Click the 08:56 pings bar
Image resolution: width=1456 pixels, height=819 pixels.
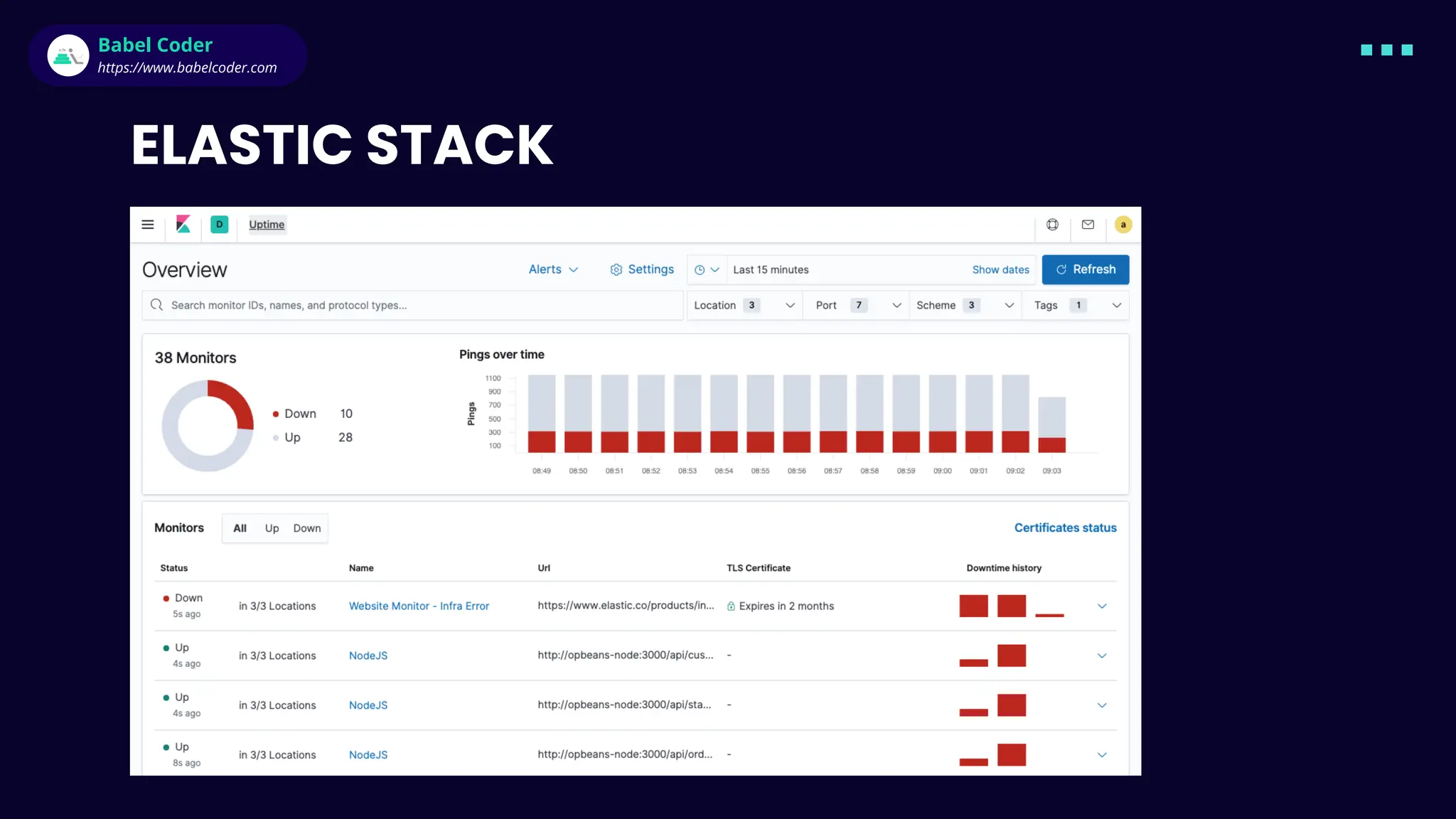click(x=796, y=414)
